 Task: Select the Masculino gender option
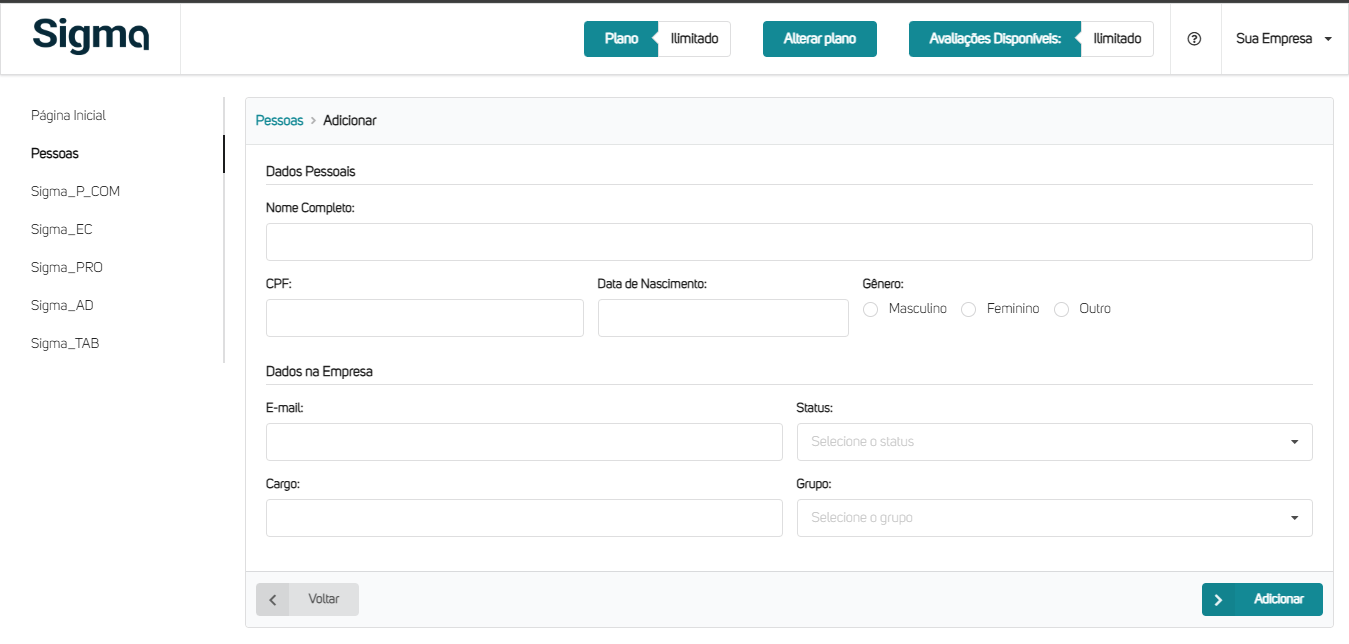pos(870,310)
